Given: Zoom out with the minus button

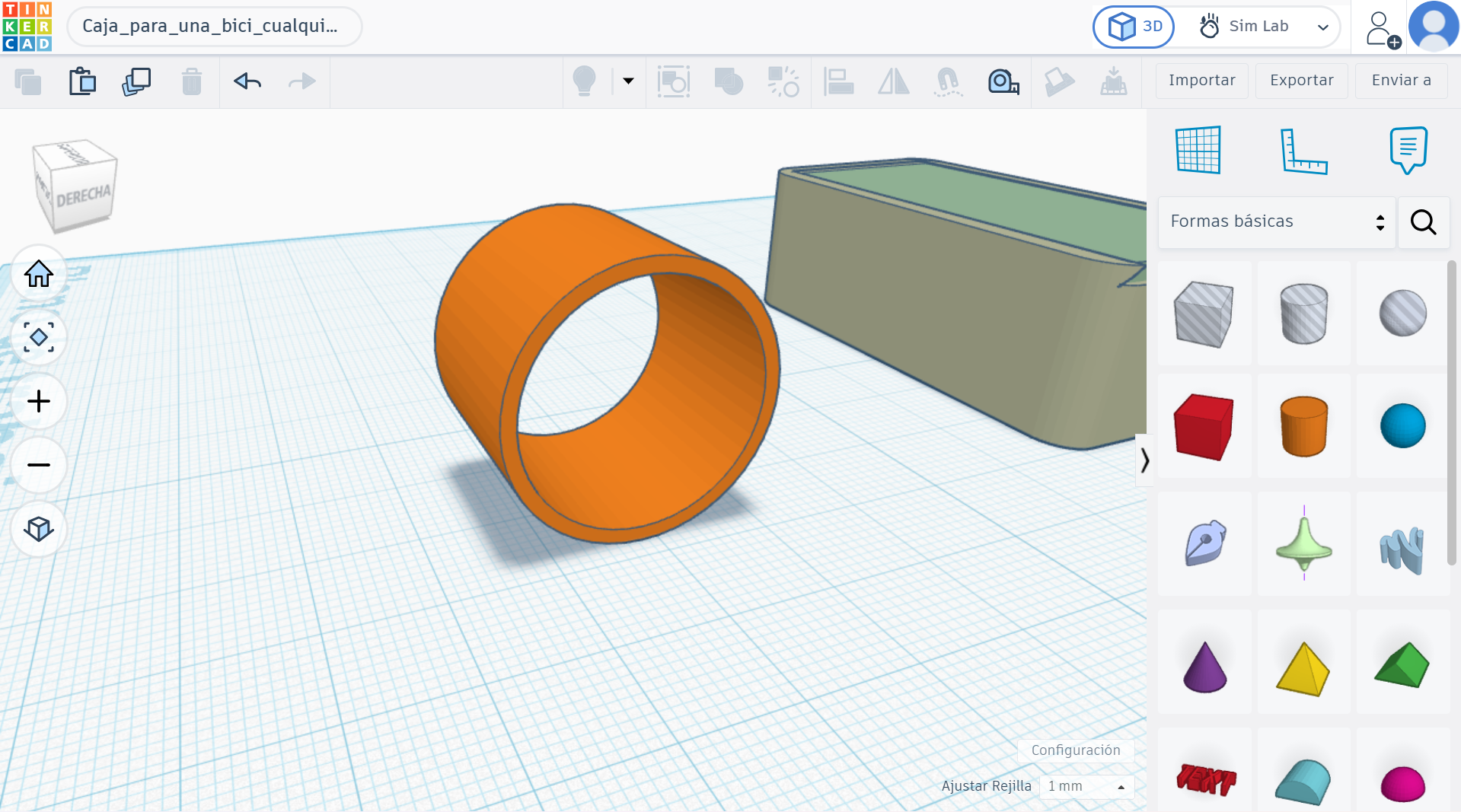Looking at the screenshot, I should 39,465.
